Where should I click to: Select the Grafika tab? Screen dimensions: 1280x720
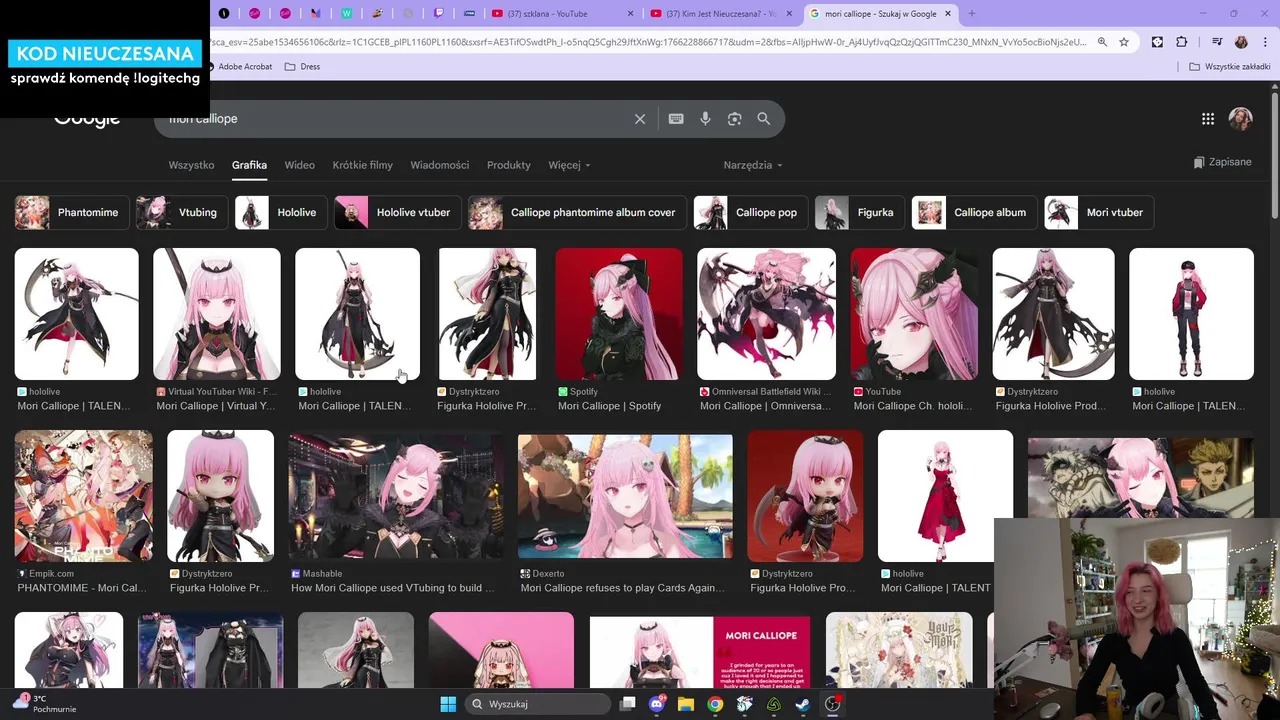pyautogui.click(x=249, y=165)
